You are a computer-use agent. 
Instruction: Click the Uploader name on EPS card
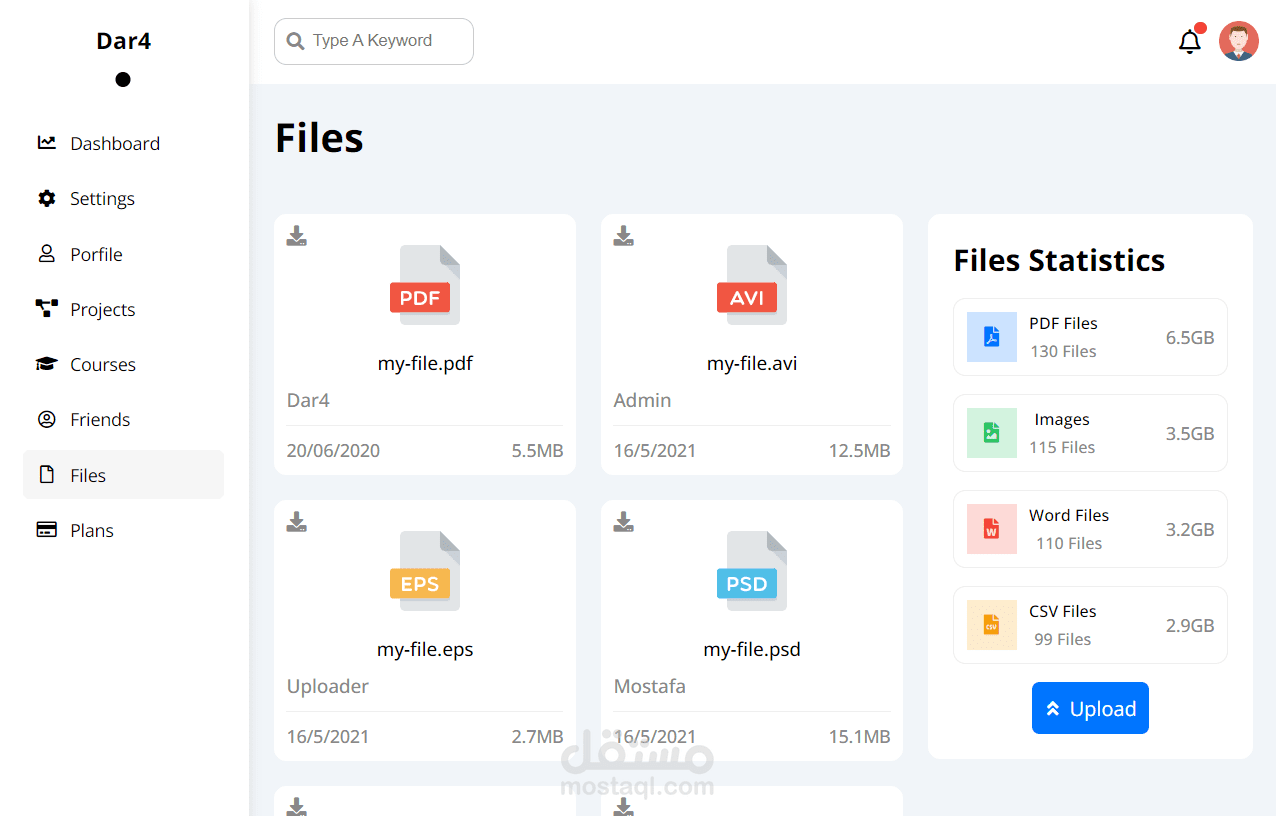pos(328,686)
